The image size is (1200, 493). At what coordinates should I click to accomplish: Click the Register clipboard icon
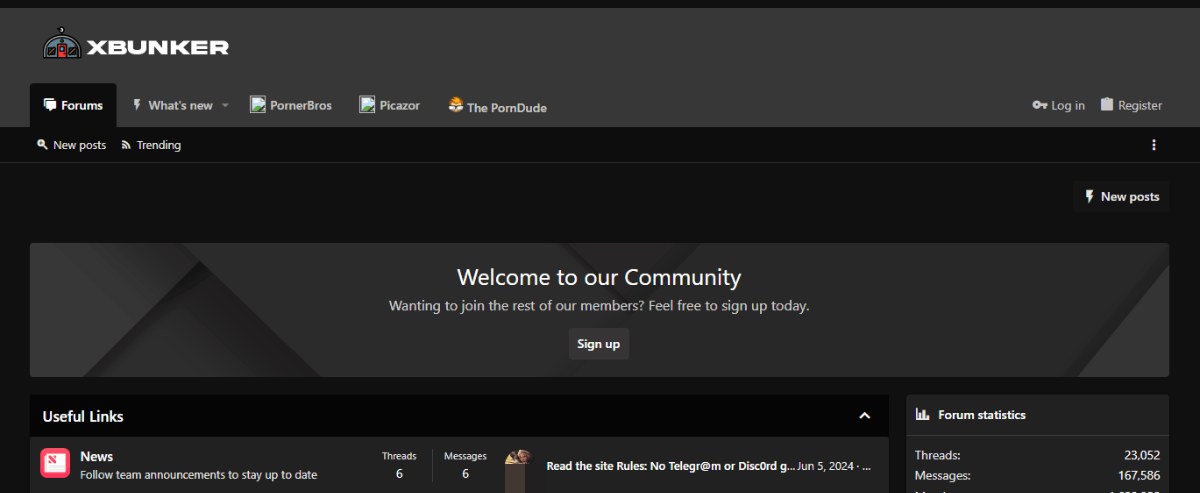1107,104
